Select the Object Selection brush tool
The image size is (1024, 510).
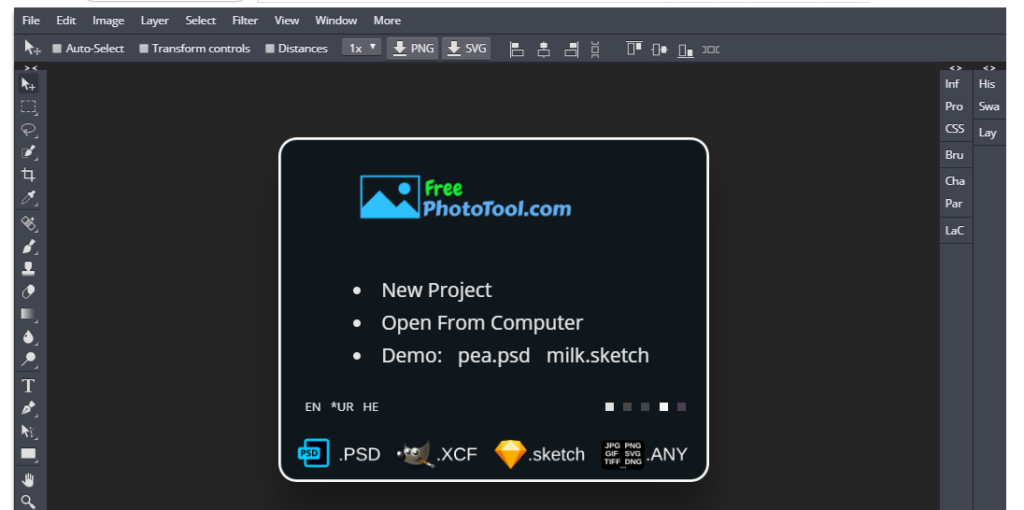(x=28, y=152)
